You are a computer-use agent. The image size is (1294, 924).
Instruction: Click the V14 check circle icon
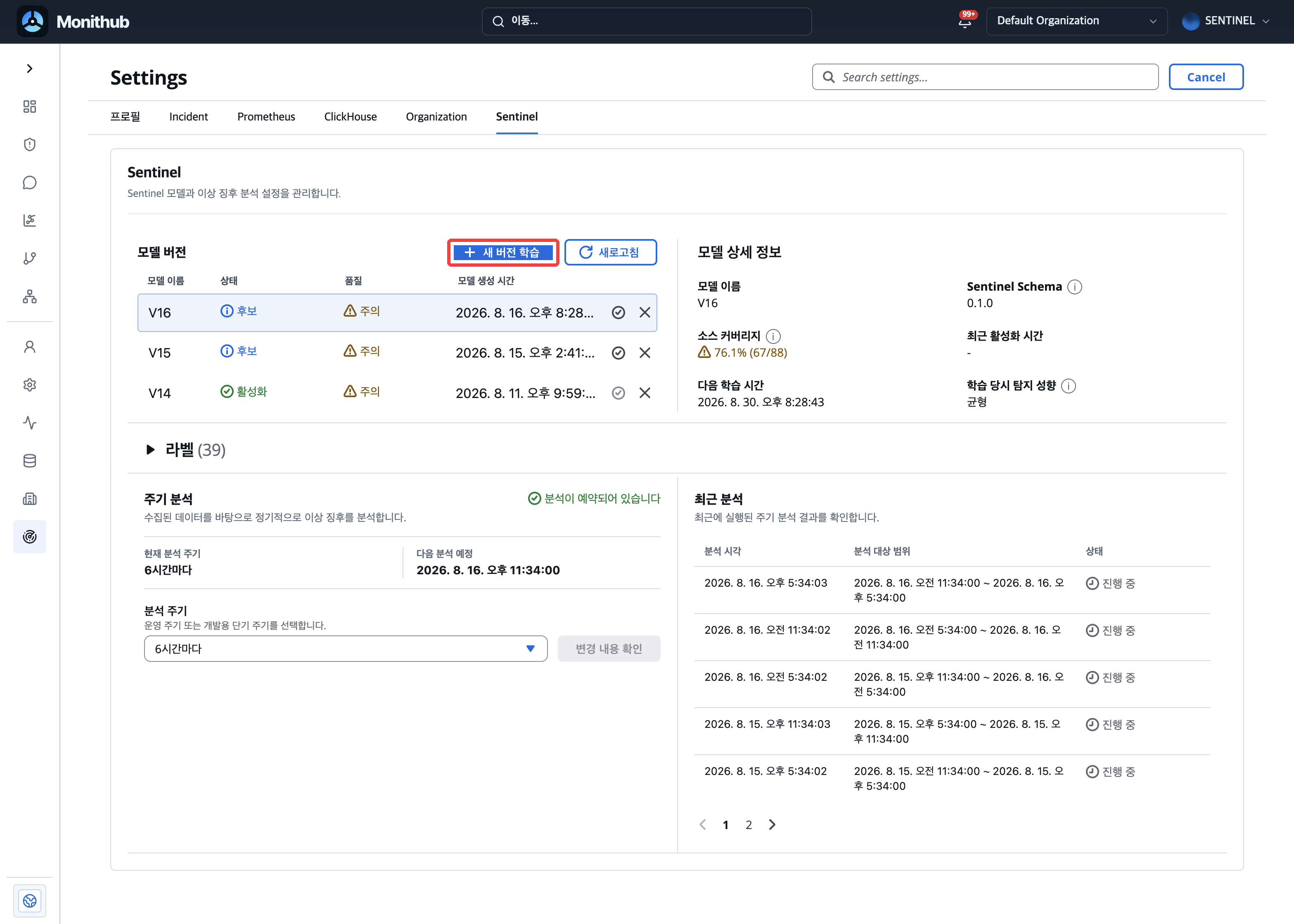point(619,393)
